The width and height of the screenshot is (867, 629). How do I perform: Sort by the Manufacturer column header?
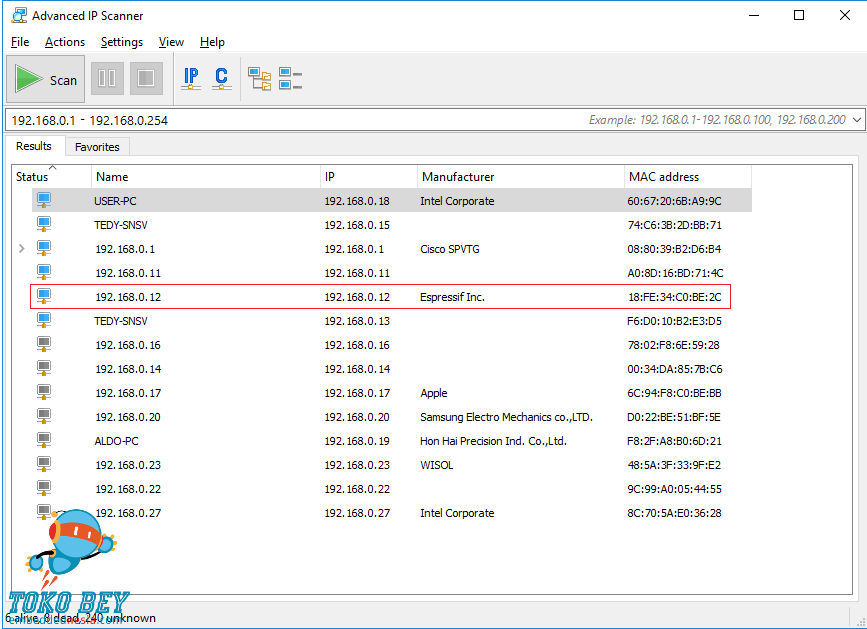pos(521,177)
